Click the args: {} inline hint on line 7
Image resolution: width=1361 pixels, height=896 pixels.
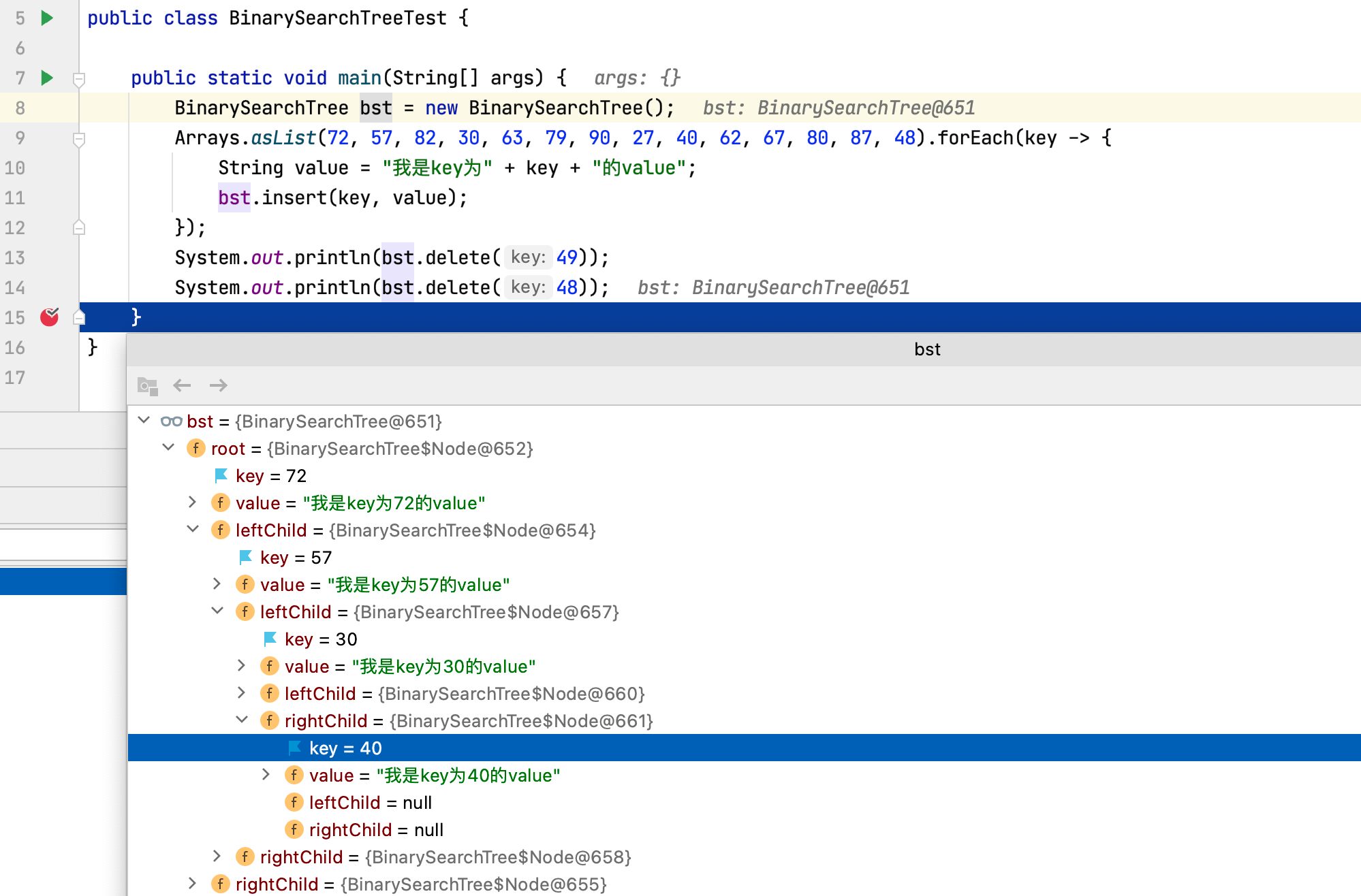[x=638, y=78]
